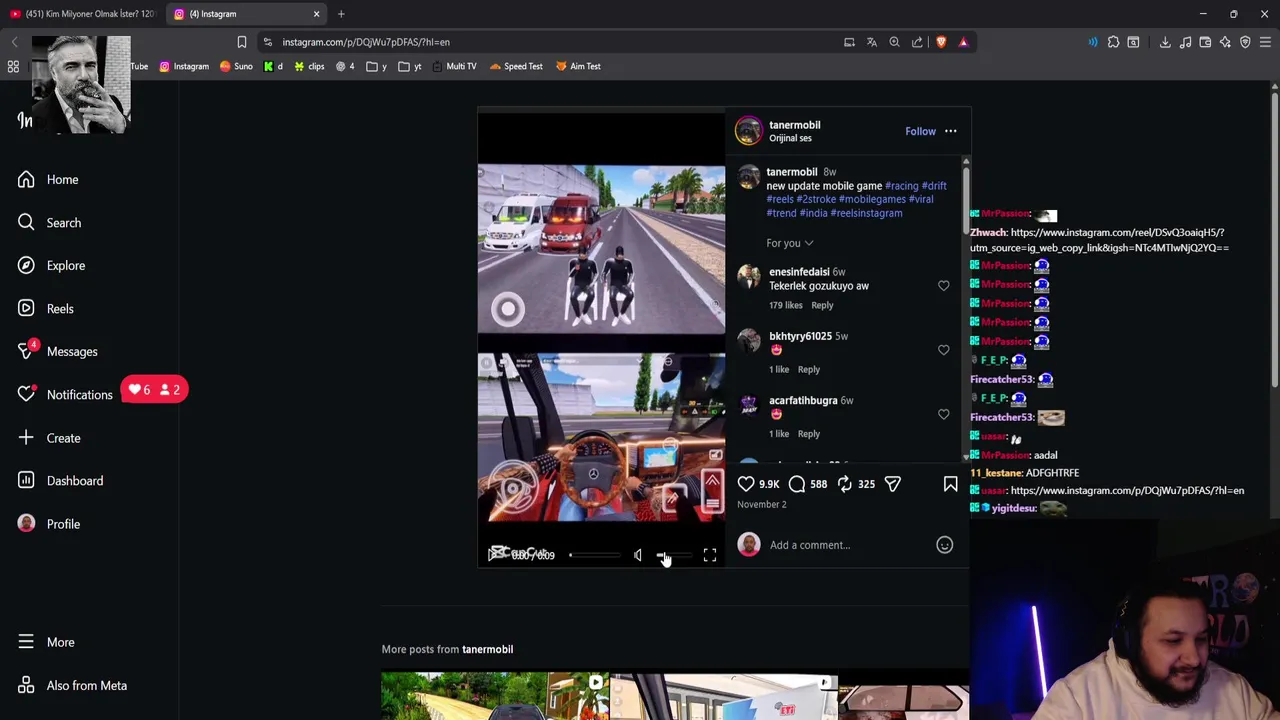
Task: Open the emoji picker for comments
Action: point(944,545)
